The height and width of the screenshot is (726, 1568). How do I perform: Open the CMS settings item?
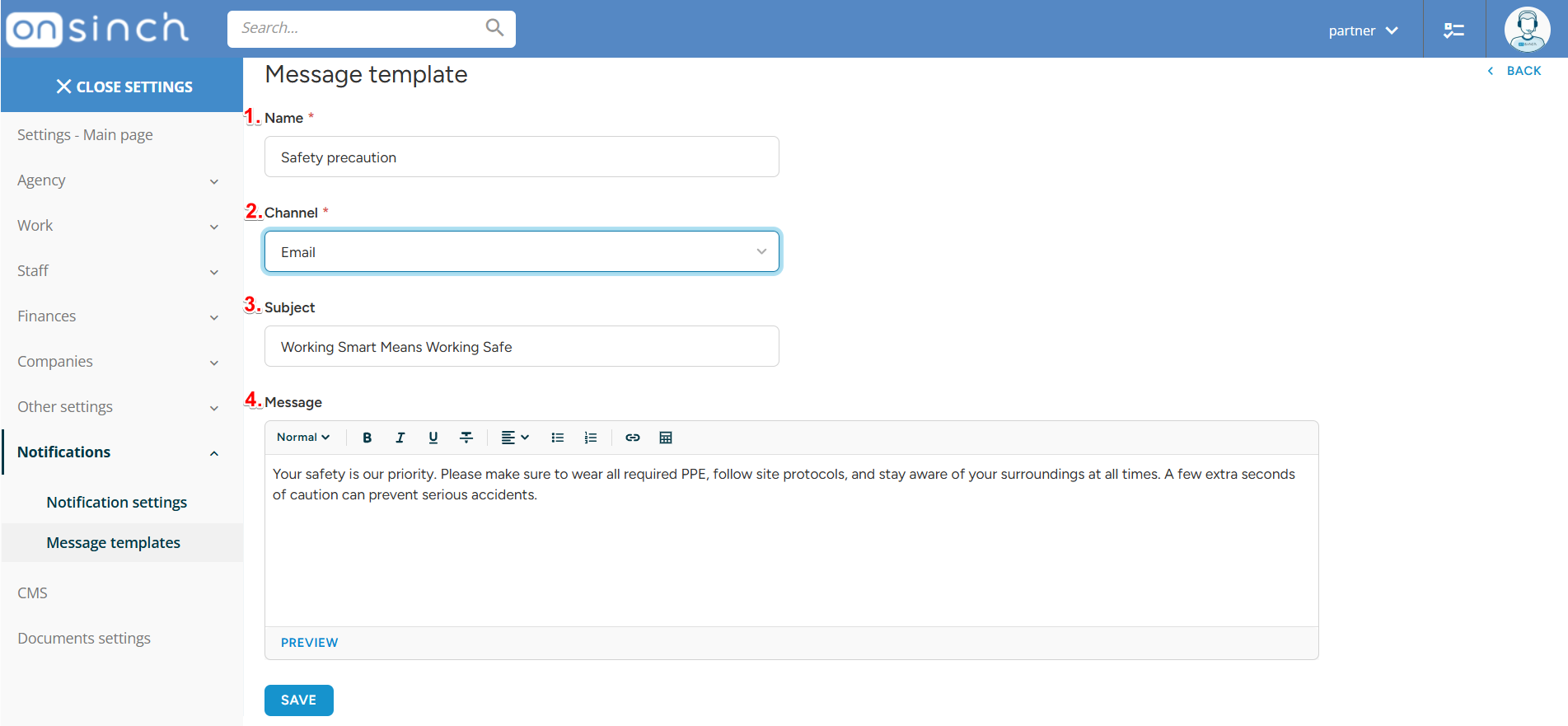pos(33,593)
